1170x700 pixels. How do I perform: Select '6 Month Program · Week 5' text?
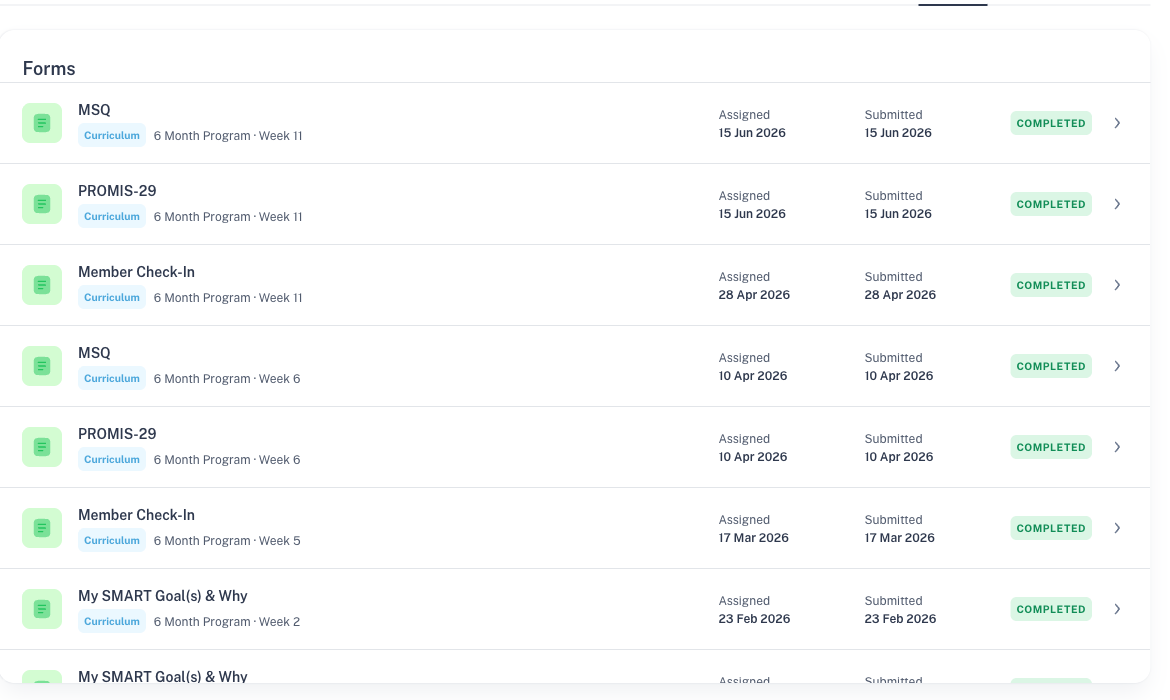227,541
